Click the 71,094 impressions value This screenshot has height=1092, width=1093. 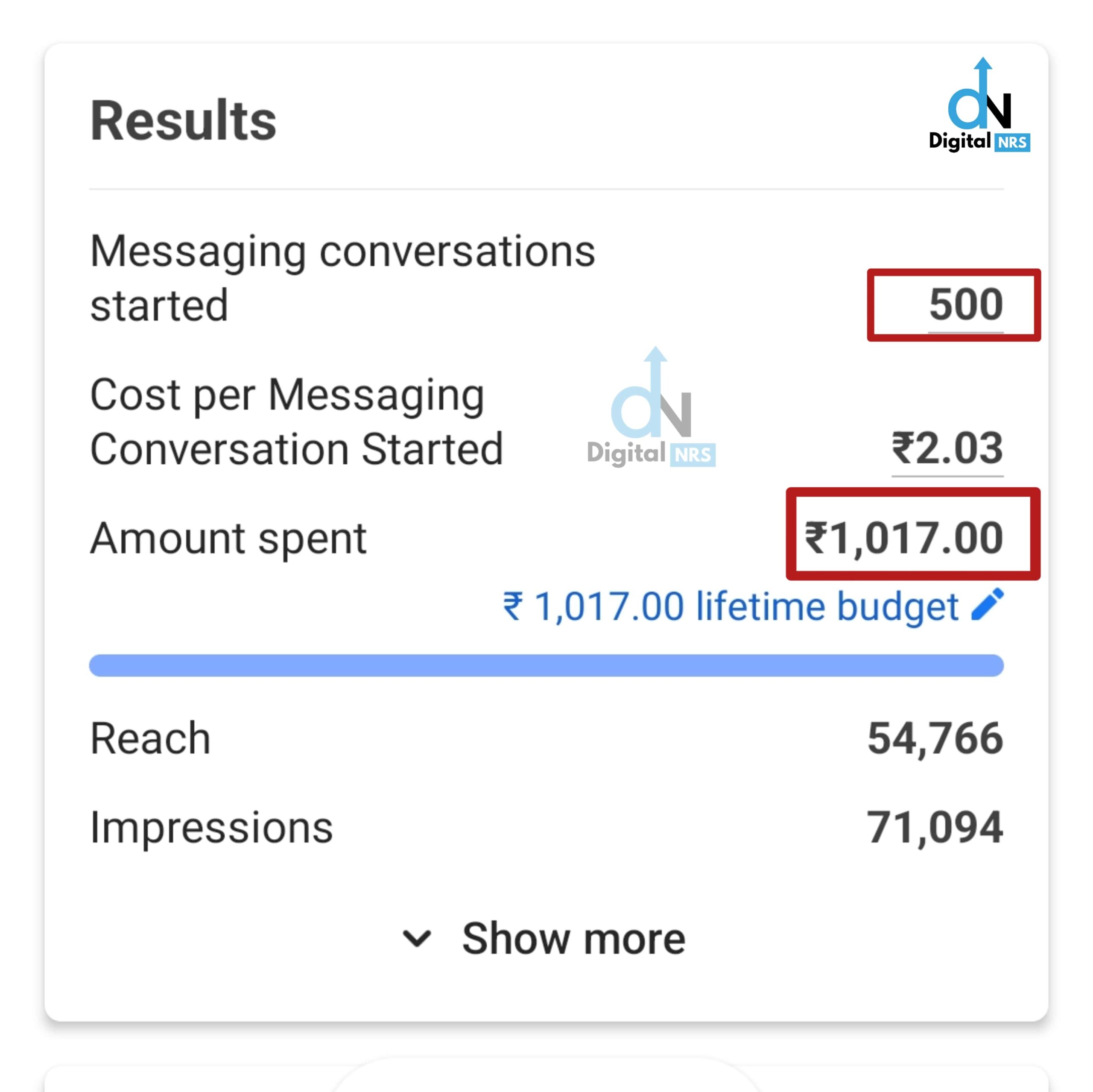pos(935,827)
